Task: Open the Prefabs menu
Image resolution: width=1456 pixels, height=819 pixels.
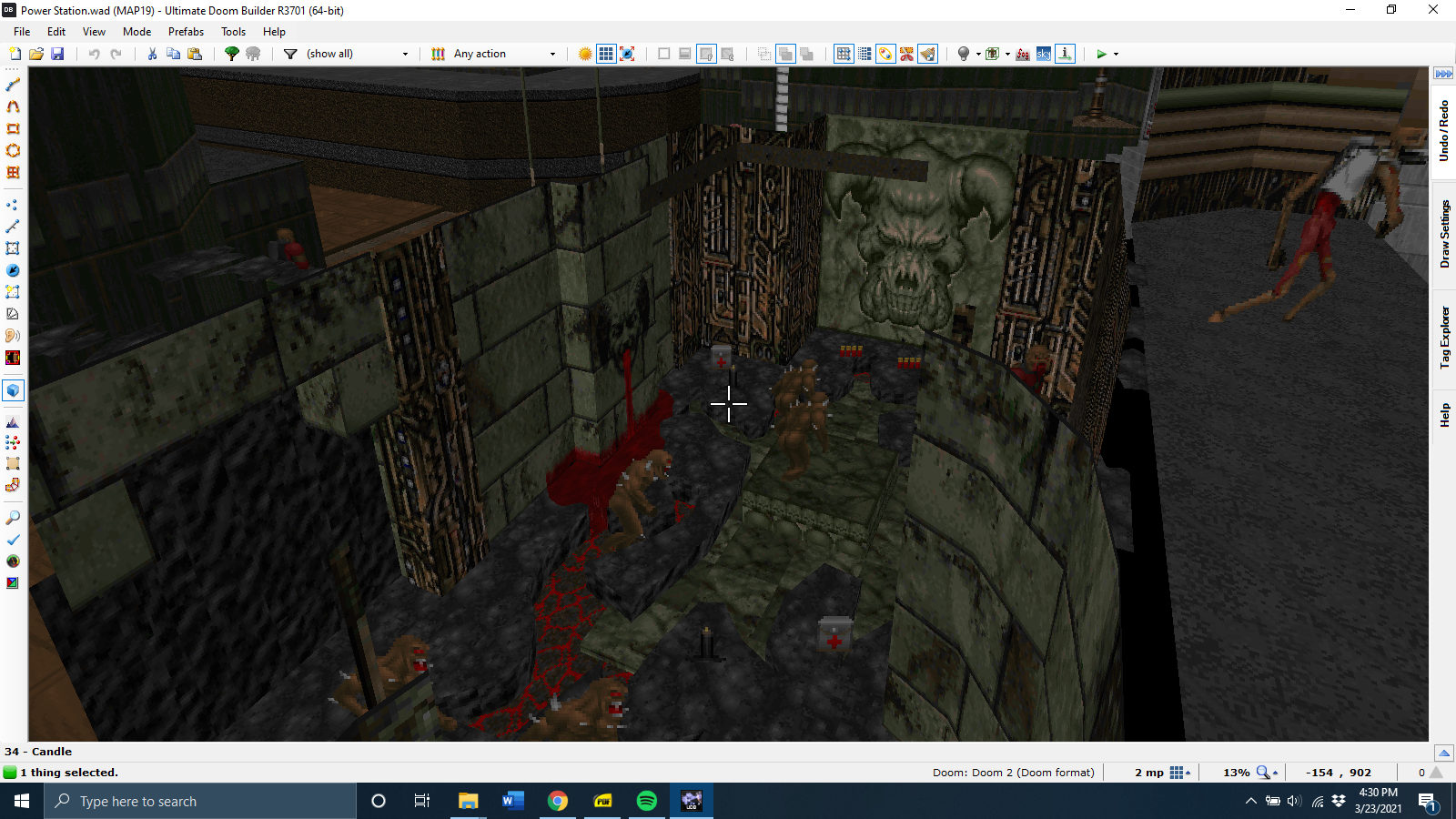Action: (x=186, y=31)
